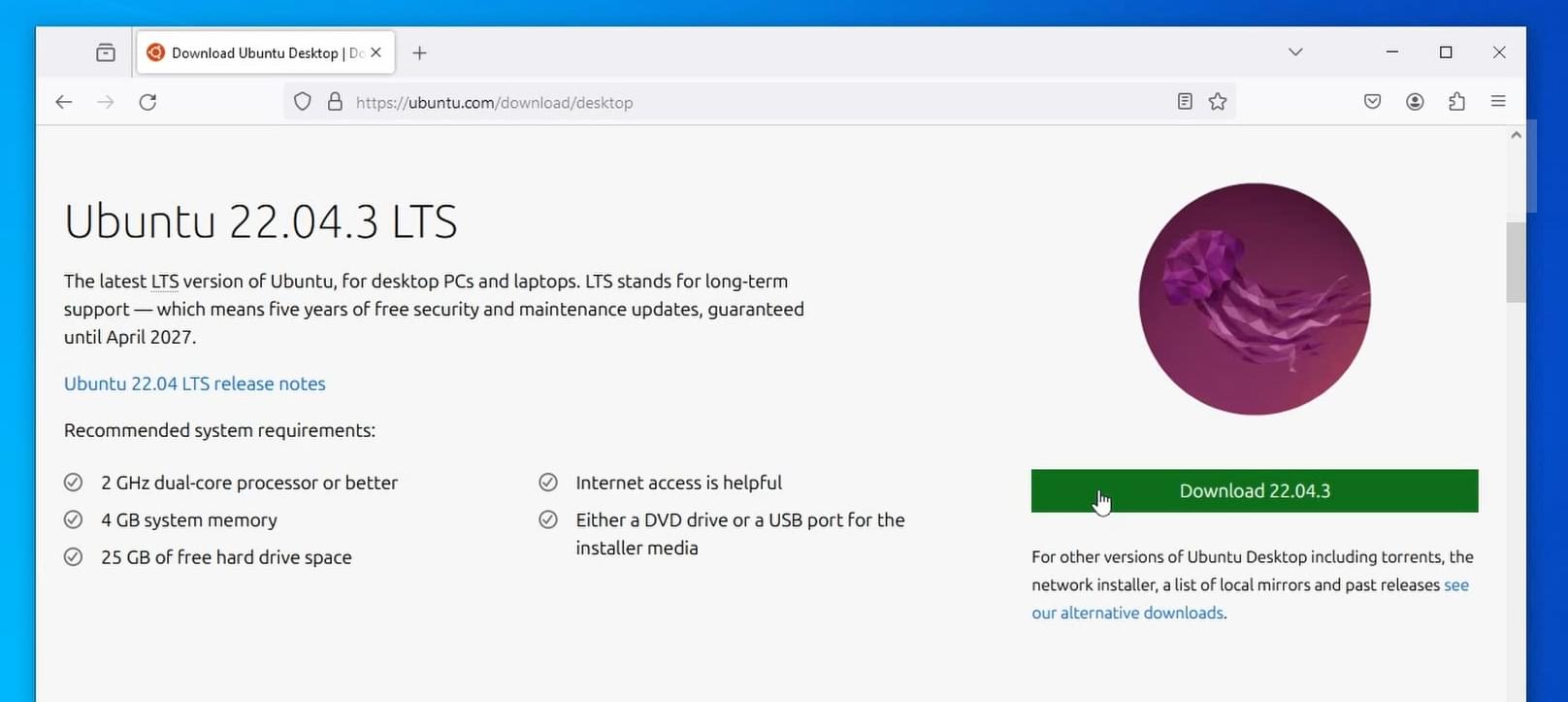Toggle reader view icon
Image resolution: width=1568 pixels, height=702 pixels.
pos(1185,102)
